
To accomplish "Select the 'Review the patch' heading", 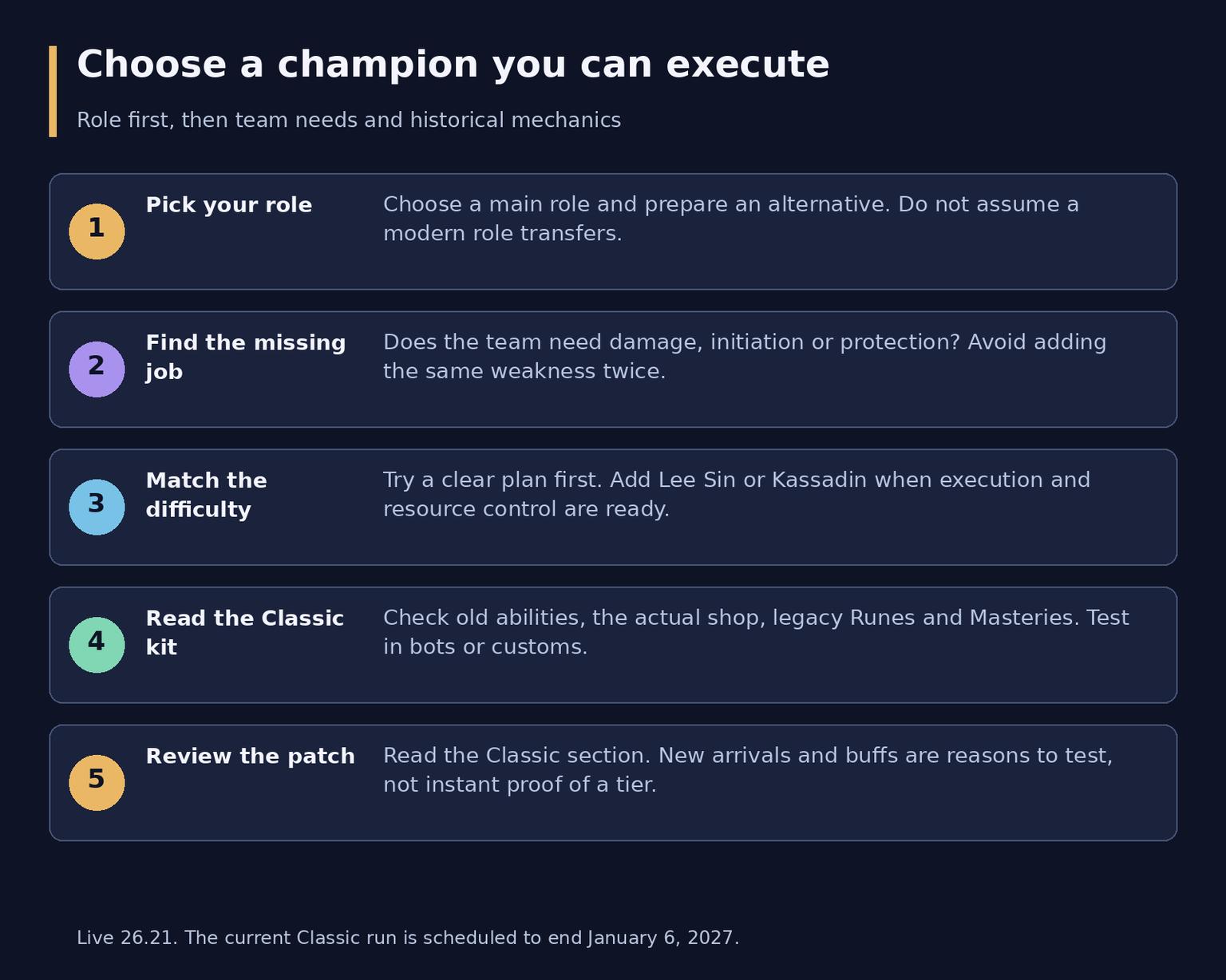I will [251, 757].
